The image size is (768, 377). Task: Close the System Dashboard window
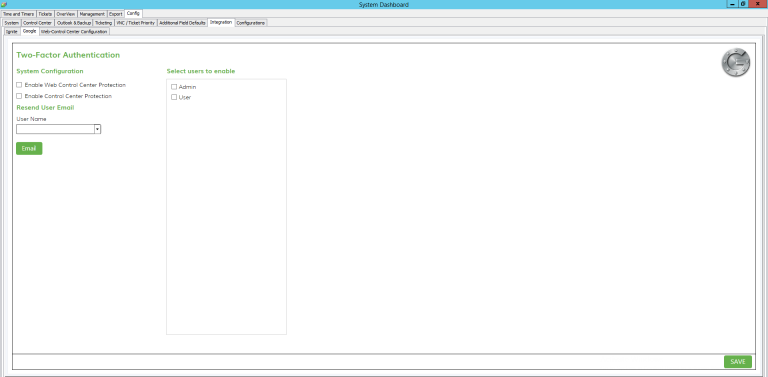pyautogui.click(x=757, y=4)
